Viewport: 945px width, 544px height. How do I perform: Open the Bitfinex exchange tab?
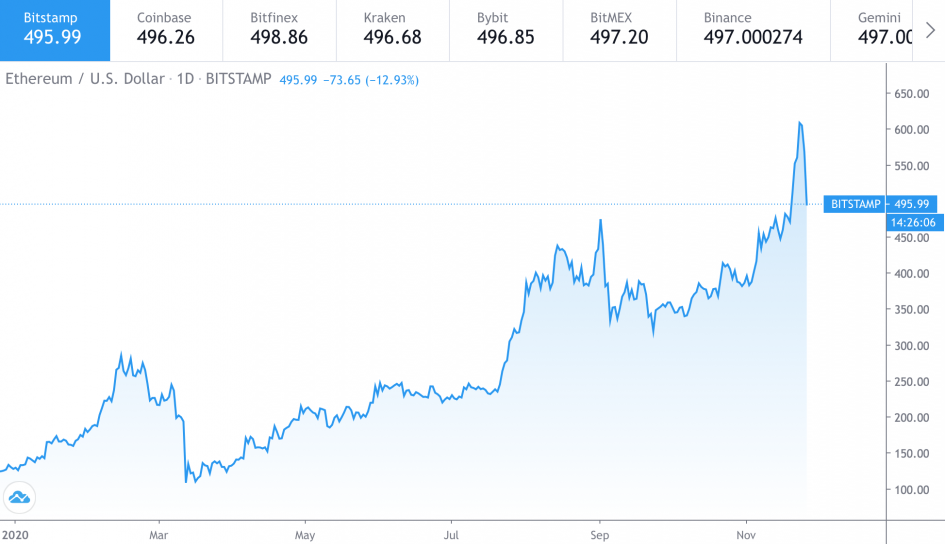click(x=278, y=28)
